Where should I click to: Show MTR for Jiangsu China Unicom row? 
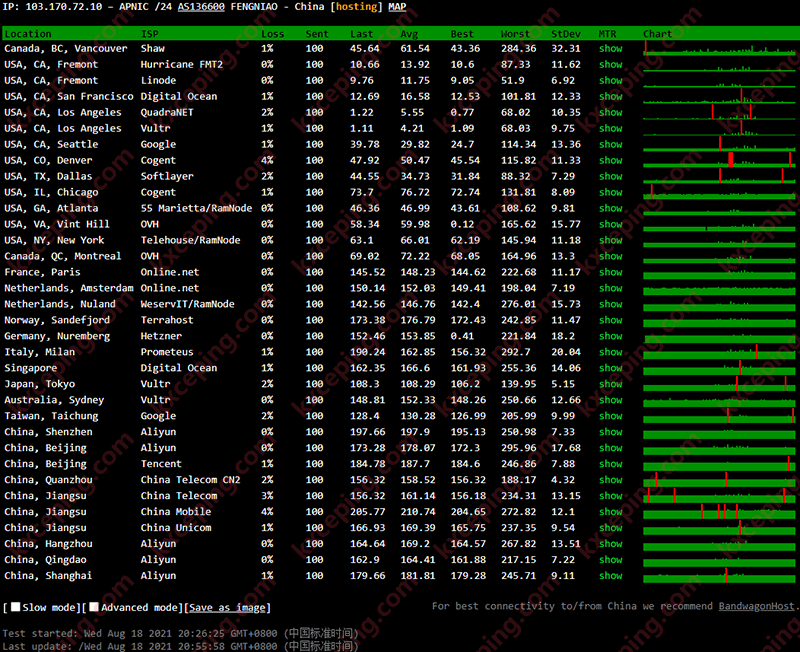(611, 528)
